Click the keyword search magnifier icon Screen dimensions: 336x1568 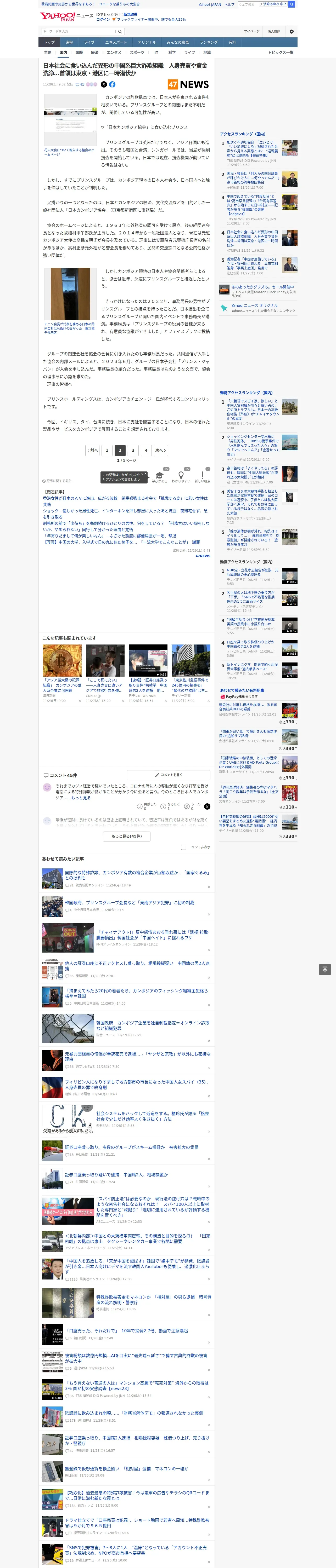click(x=120, y=32)
